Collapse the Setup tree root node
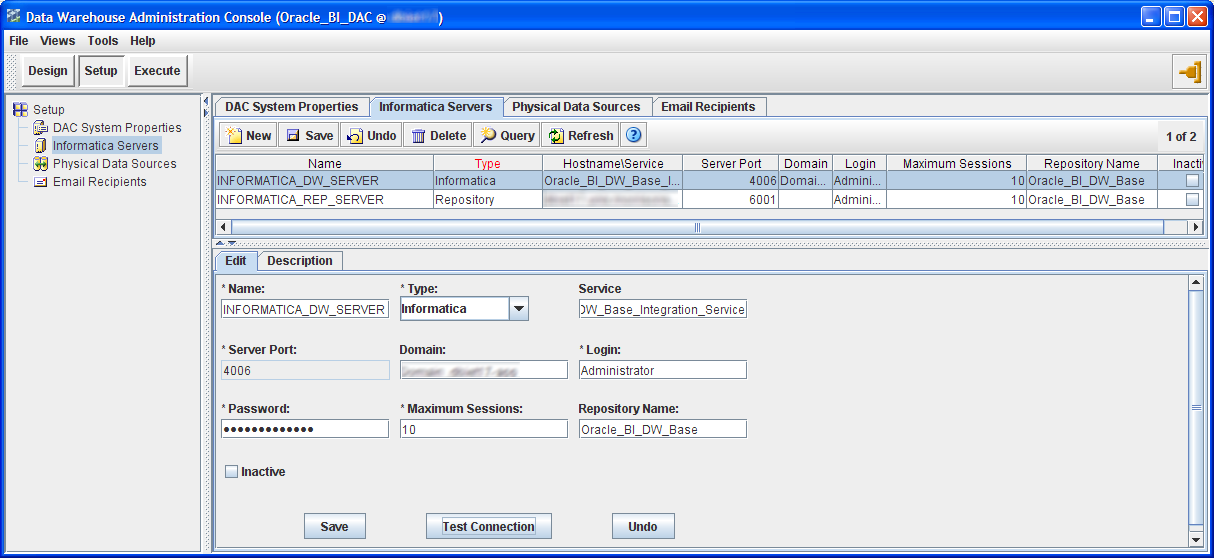The width and height of the screenshot is (1214, 558). coord(20,110)
